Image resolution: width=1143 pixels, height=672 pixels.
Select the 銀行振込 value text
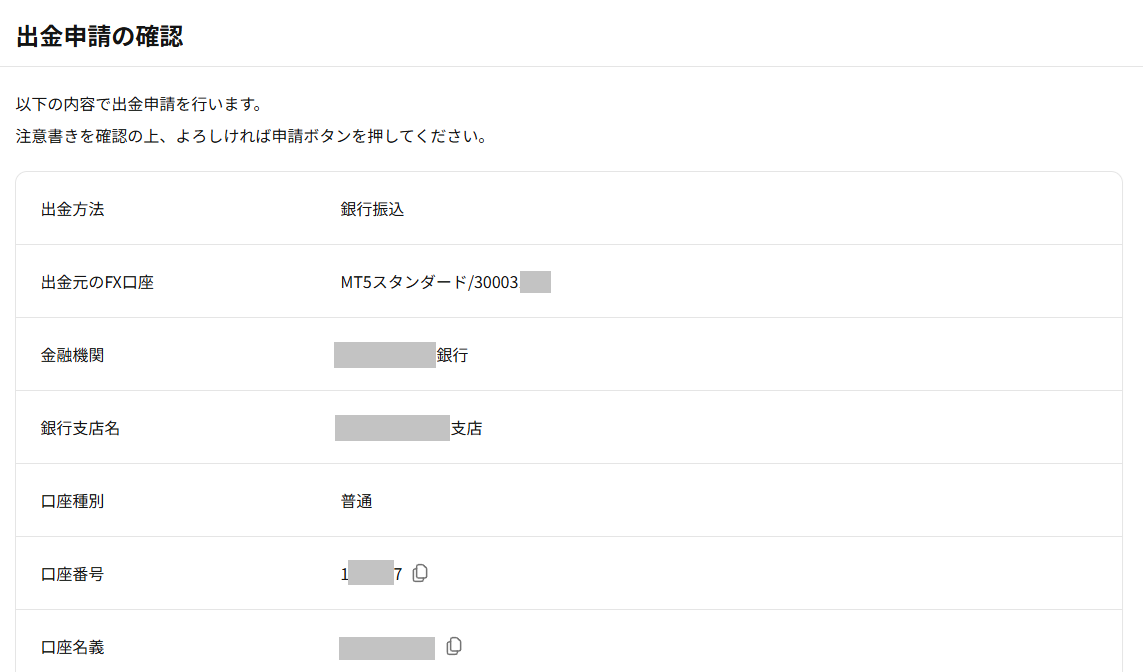[372, 209]
